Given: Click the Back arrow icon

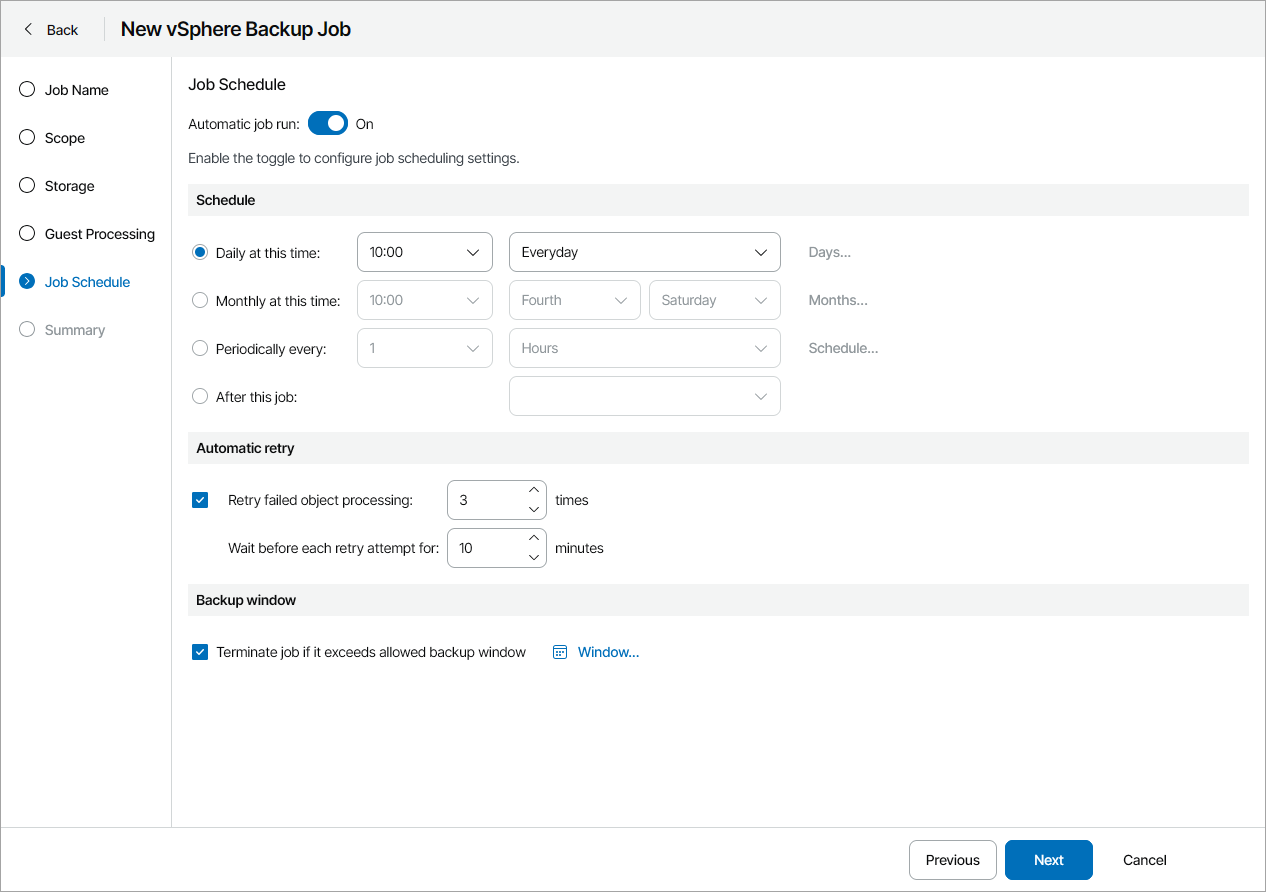Looking at the screenshot, I should click(28, 30).
